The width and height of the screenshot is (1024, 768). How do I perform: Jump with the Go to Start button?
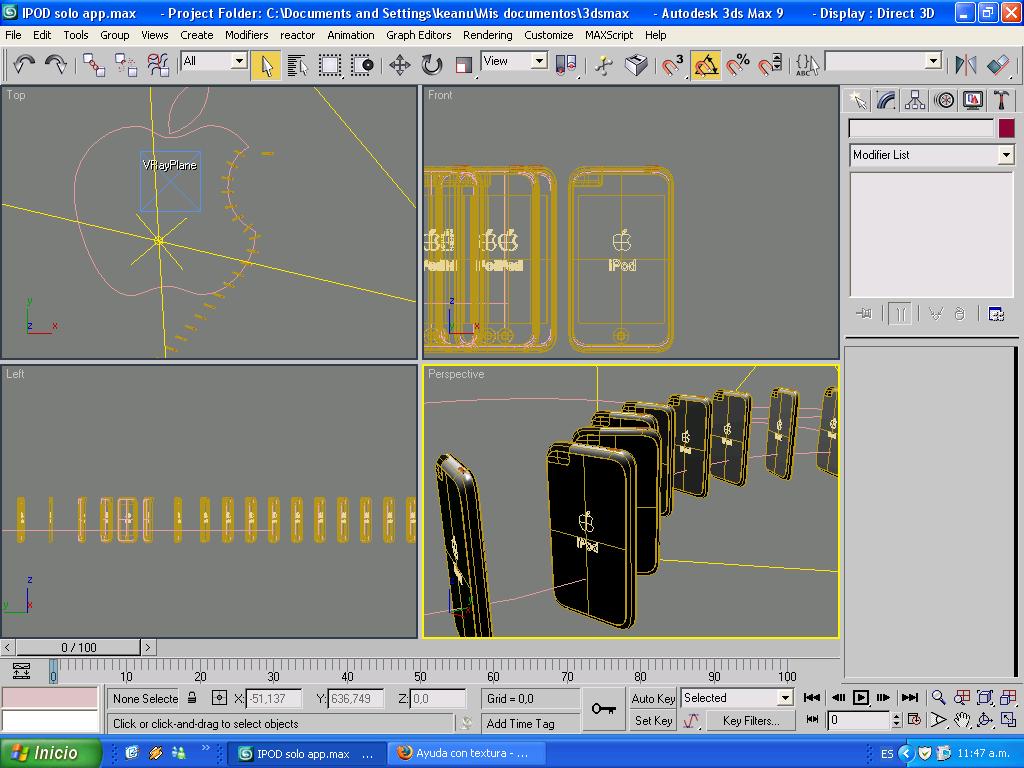pos(812,697)
